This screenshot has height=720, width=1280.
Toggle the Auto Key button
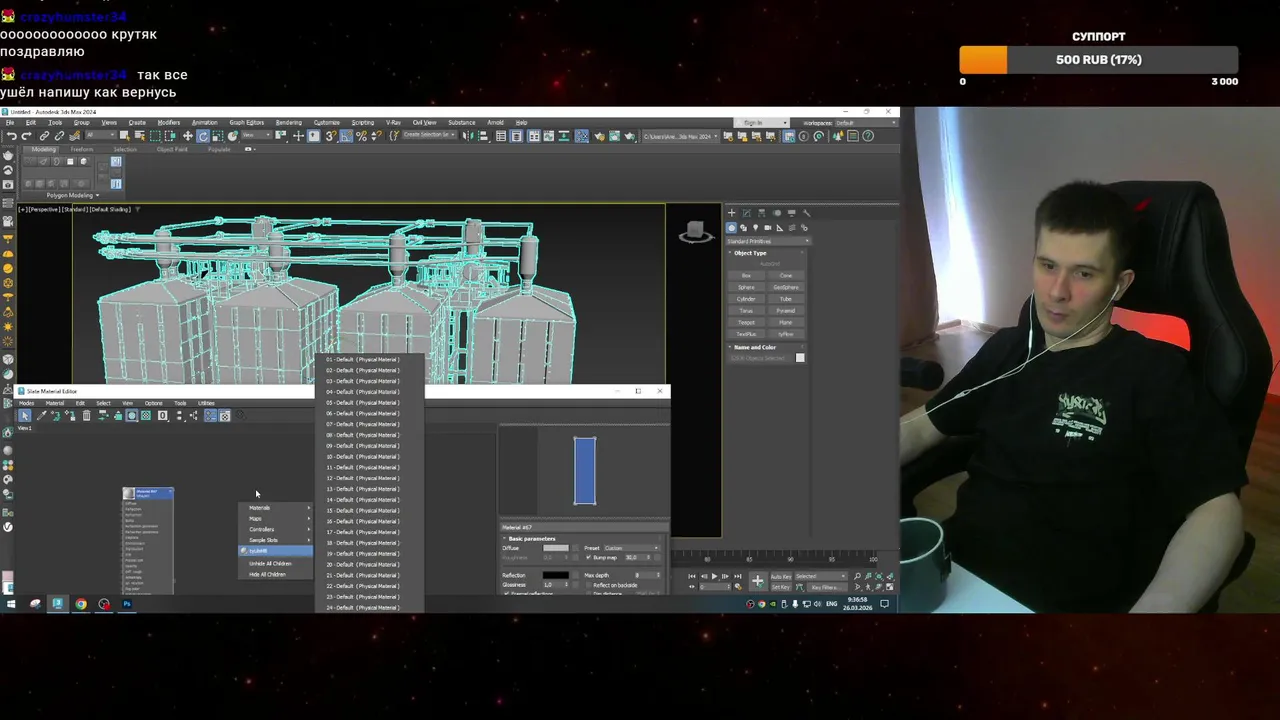(x=781, y=577)
